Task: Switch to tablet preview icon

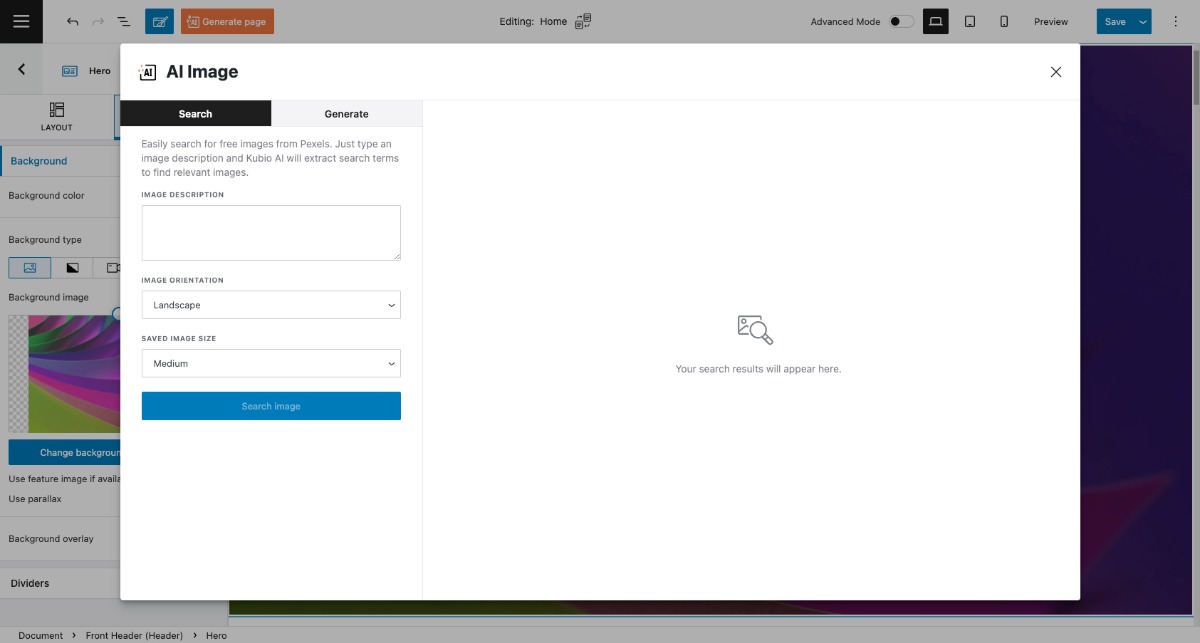Action: click(969, 21)
